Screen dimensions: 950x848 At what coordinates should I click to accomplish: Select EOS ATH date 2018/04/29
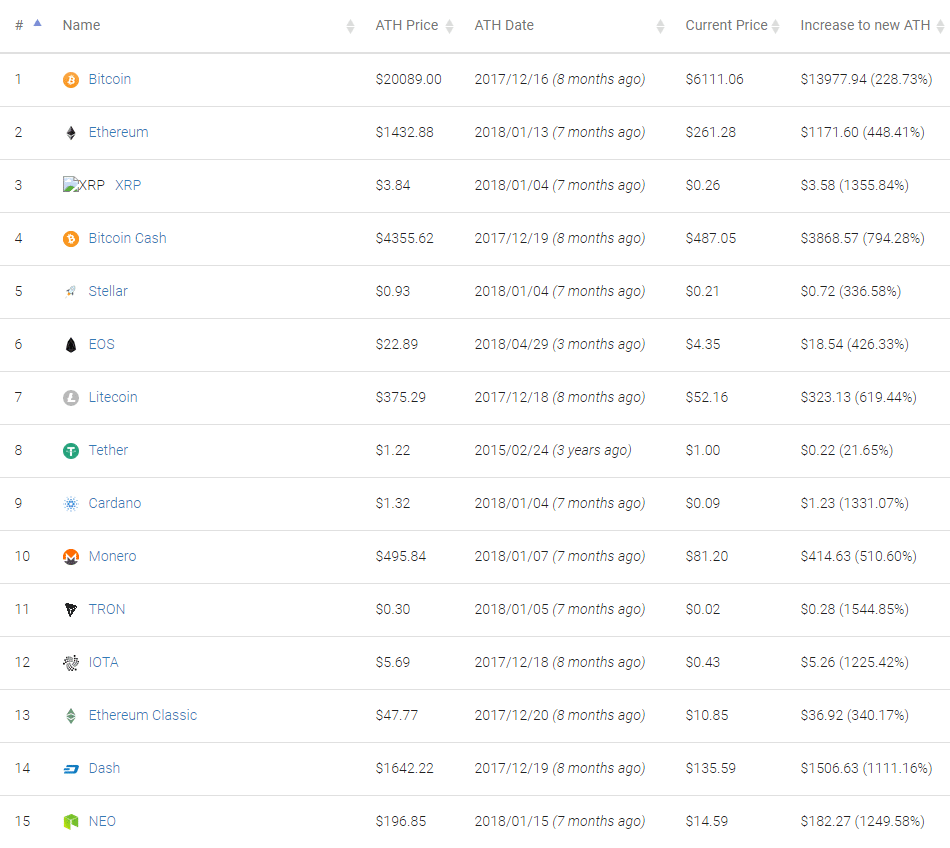[511, 344]
